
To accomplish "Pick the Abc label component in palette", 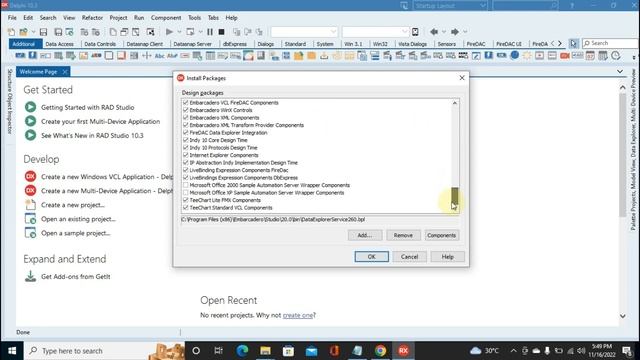I will pyautogui.click(x=160, y=56).
